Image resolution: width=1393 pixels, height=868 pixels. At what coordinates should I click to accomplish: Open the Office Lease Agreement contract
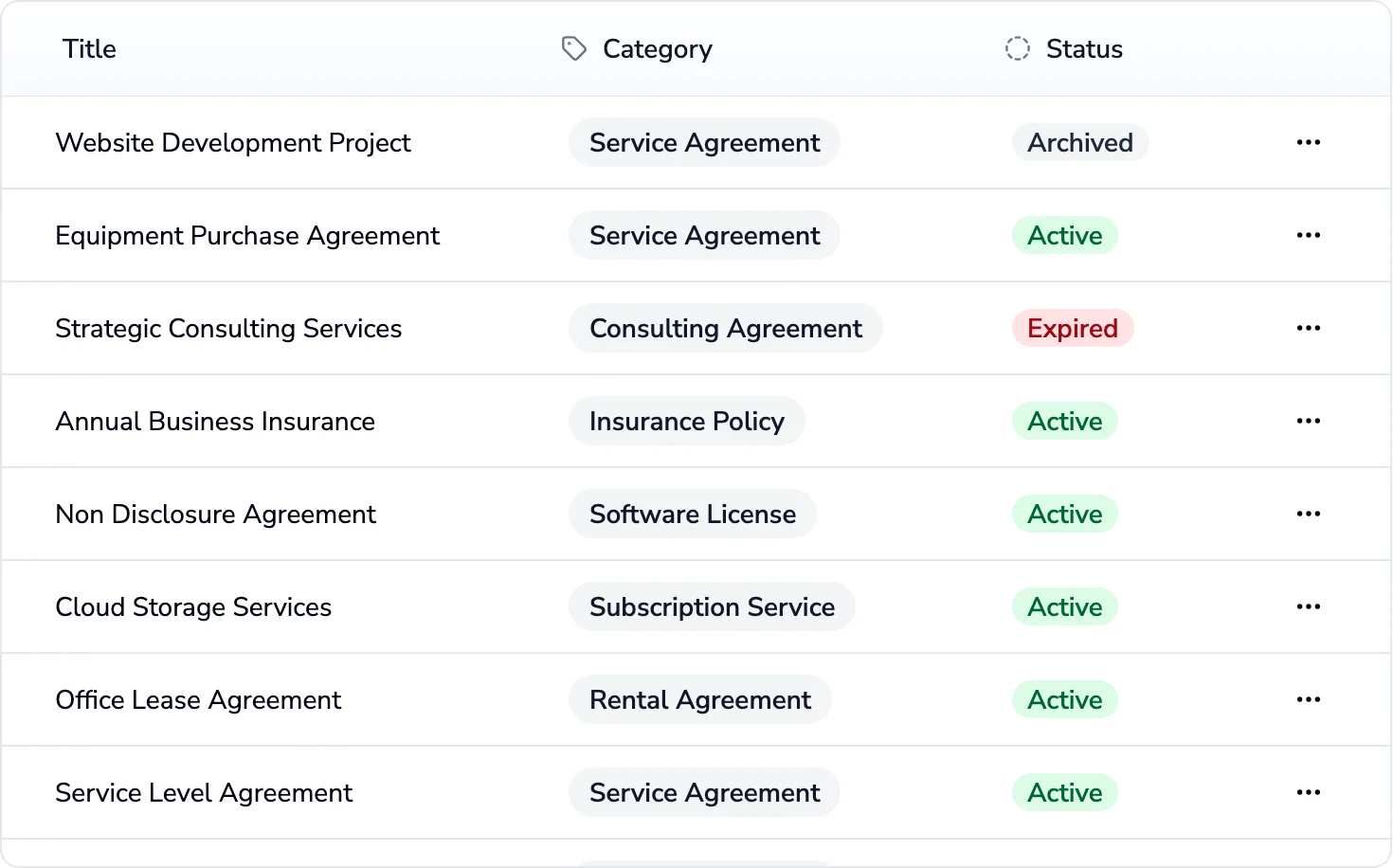[198, 699]
